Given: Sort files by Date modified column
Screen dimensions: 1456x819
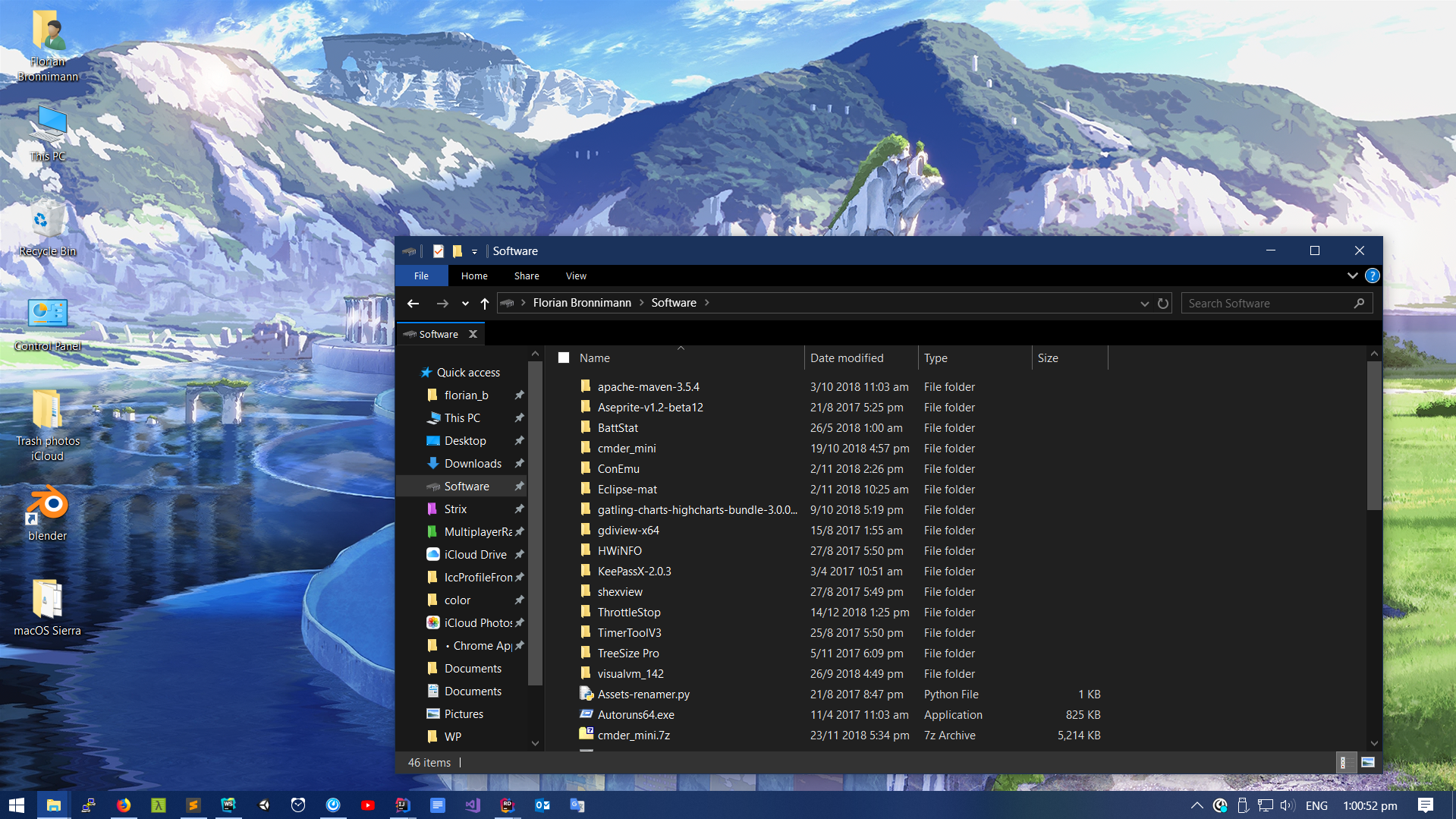Looking at the screenshot, I should pyautogui.click(x=846, y=358).
